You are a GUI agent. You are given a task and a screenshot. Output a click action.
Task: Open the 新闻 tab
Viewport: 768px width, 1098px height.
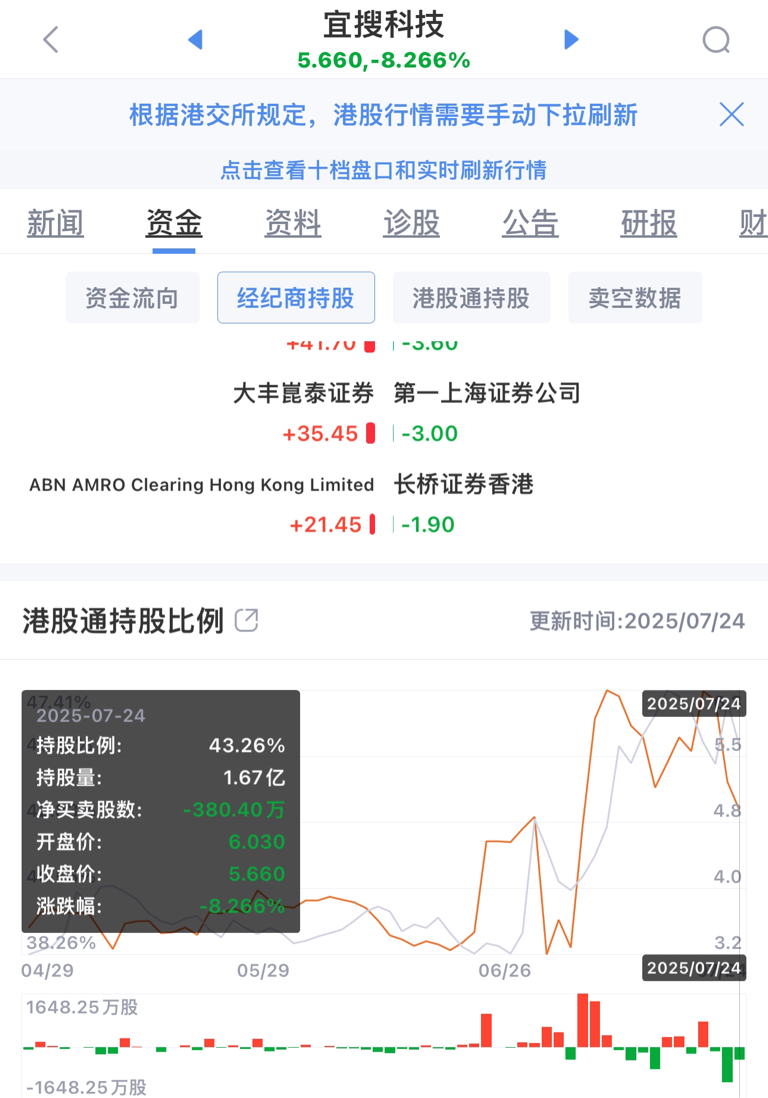point(55,223)
